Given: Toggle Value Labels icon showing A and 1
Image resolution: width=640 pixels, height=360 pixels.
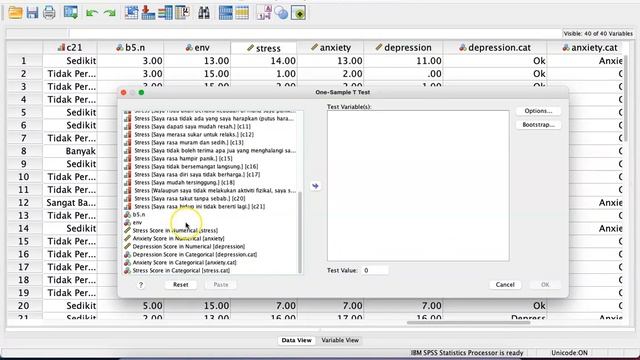Looking at the screenshot, I should click(x=264, y=13).
